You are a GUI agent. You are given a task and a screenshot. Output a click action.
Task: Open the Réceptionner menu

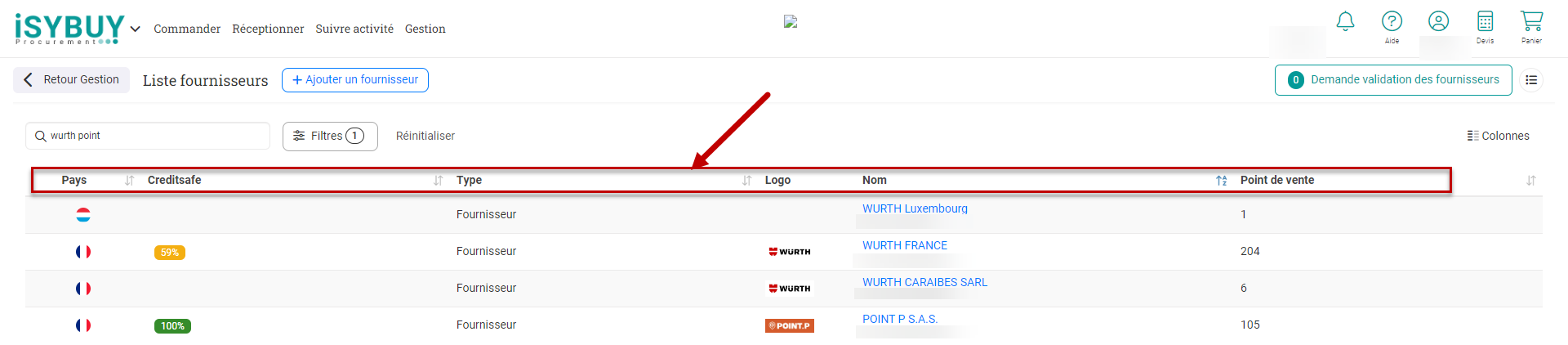click(268, 29)
